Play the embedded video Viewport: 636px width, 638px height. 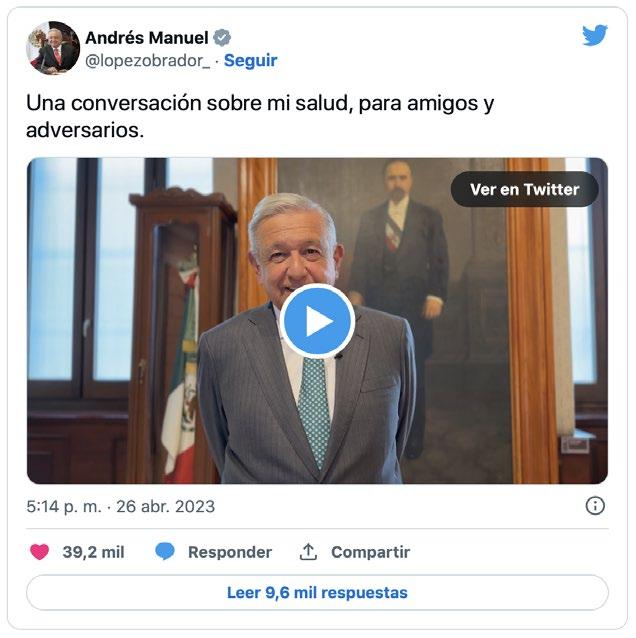click(317, 321)
